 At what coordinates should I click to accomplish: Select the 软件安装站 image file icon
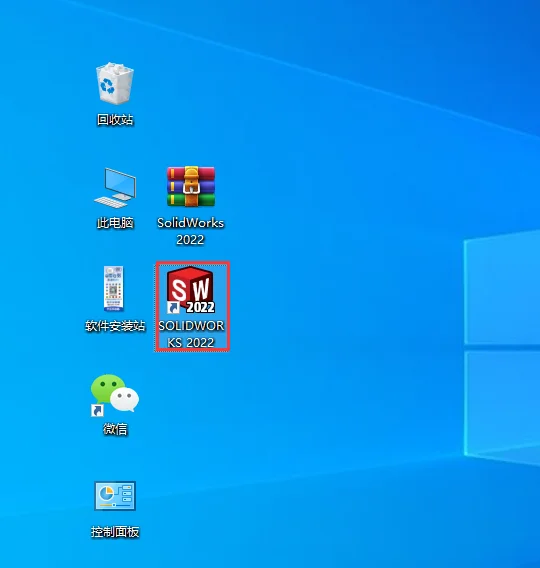click(114, 289)
